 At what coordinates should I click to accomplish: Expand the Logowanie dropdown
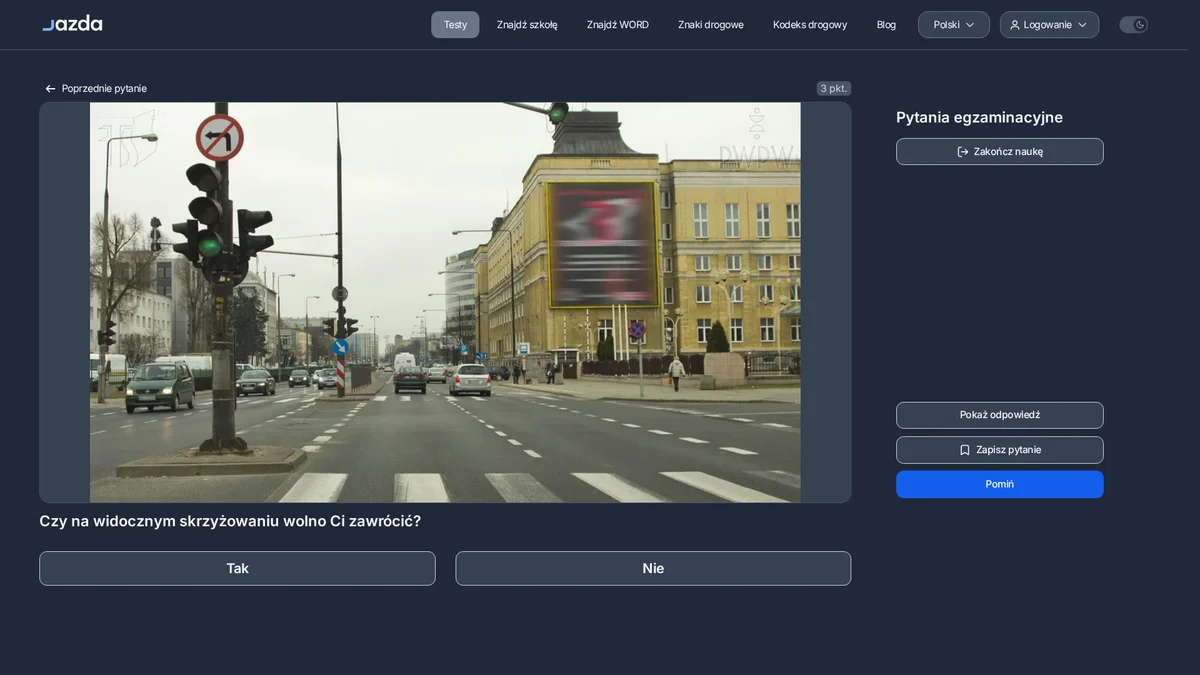click(x=1049, y=25)
